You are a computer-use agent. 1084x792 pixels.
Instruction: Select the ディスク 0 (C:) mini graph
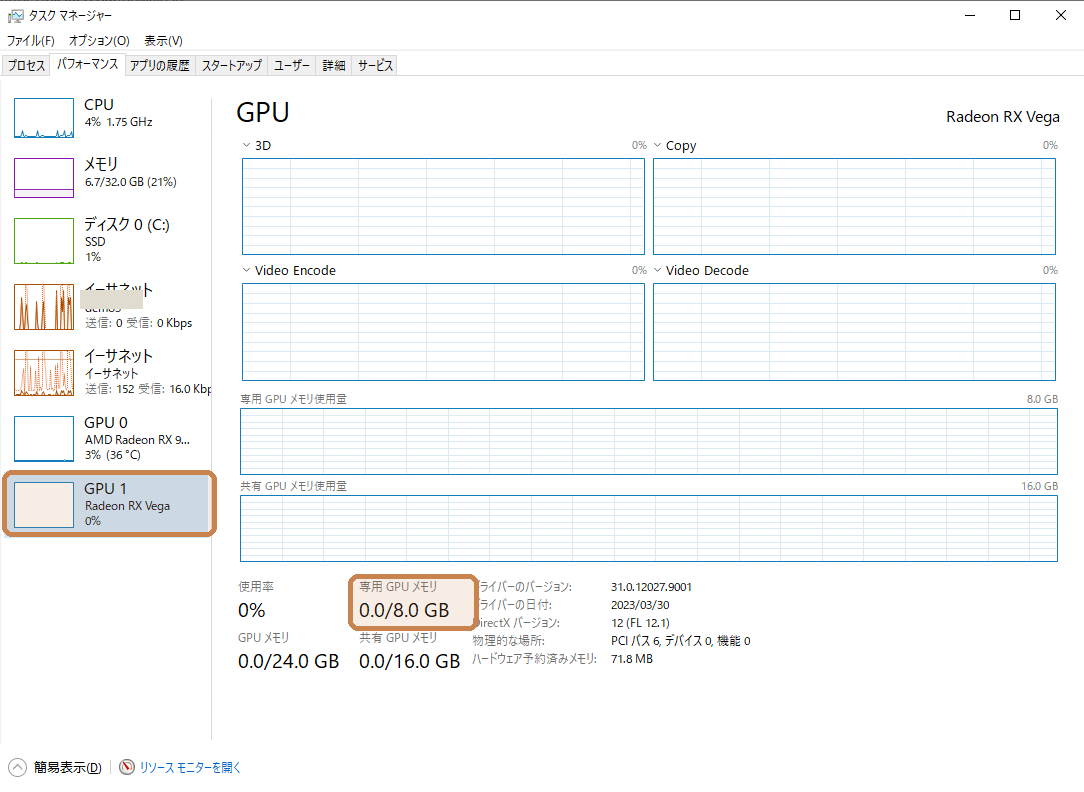click(44, 241)
